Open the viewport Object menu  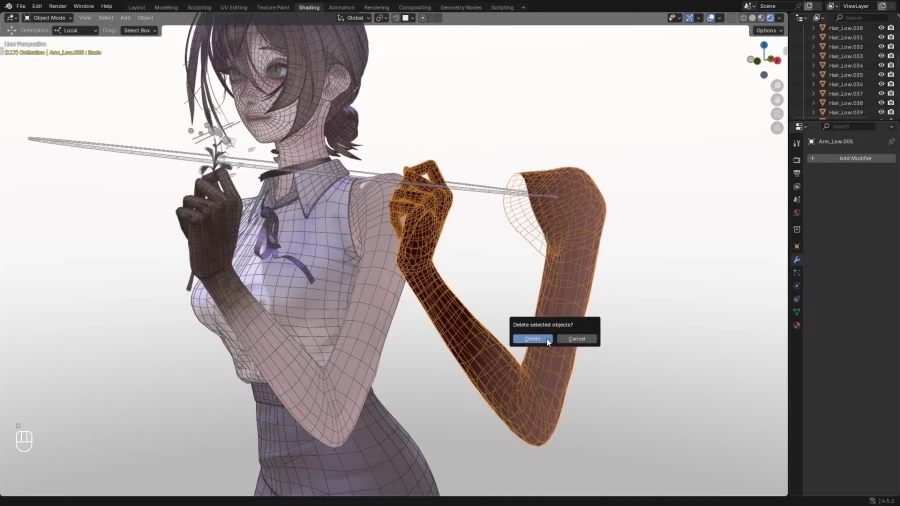tap(145, 18)
